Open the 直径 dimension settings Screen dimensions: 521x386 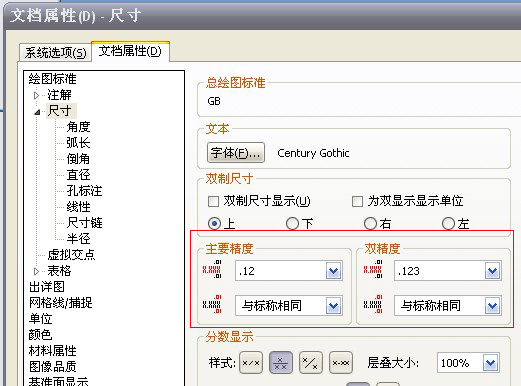coord(78,175)
